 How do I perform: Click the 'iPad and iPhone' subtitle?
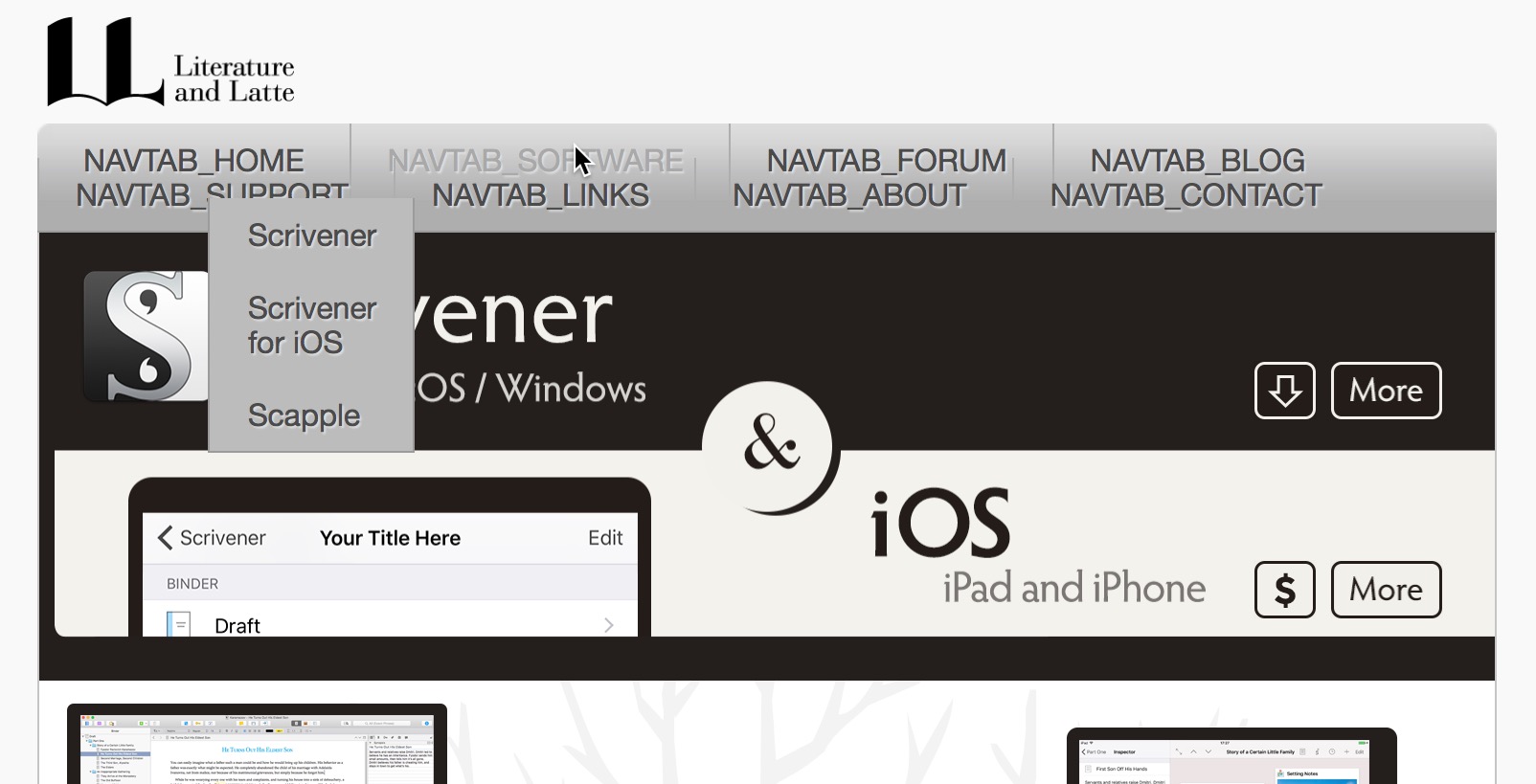[x=1073, y=588]
